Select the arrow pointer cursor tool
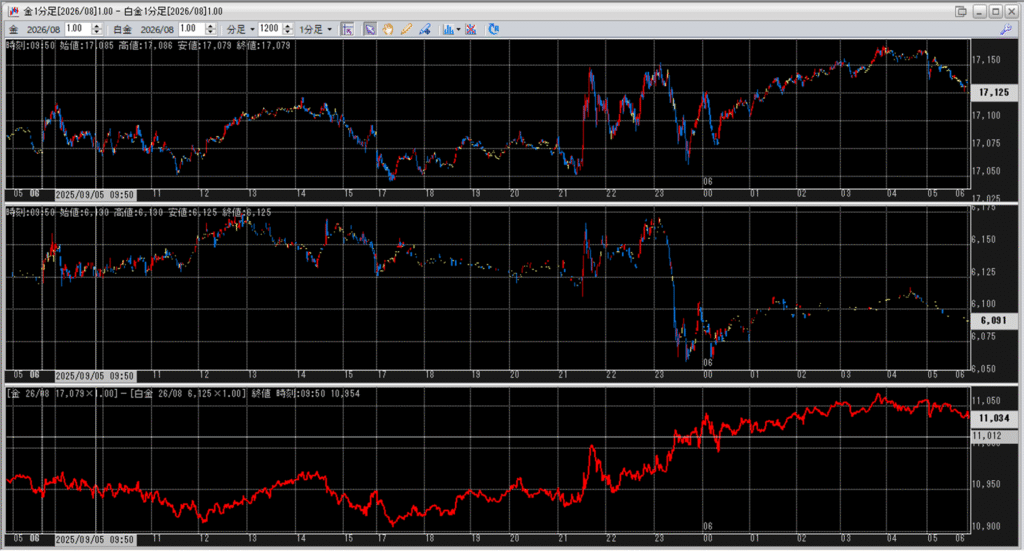Screen dimensions: 1024x551 coord(370,29)
